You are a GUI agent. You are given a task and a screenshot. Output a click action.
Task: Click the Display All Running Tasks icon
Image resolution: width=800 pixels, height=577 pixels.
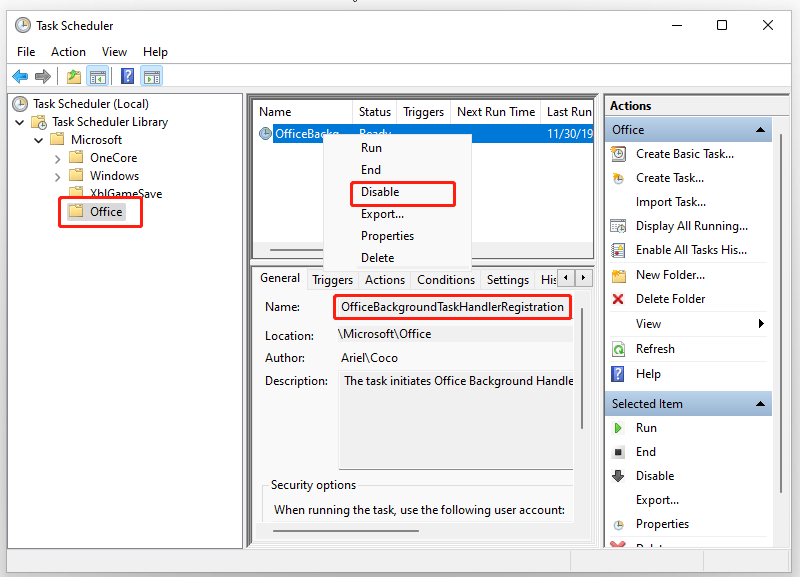tap(619, 226)
